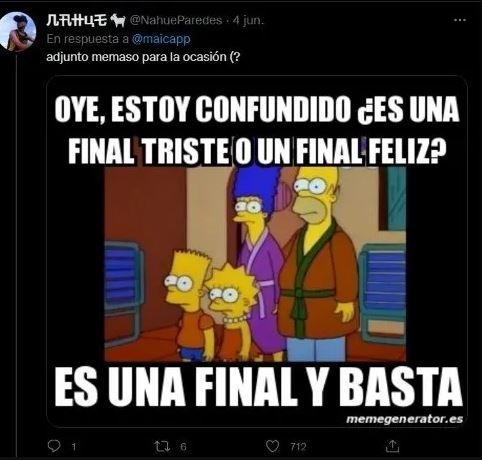View the 712 likes count
The height and width of the screenshot is (460, 482).
coord(298,446)
